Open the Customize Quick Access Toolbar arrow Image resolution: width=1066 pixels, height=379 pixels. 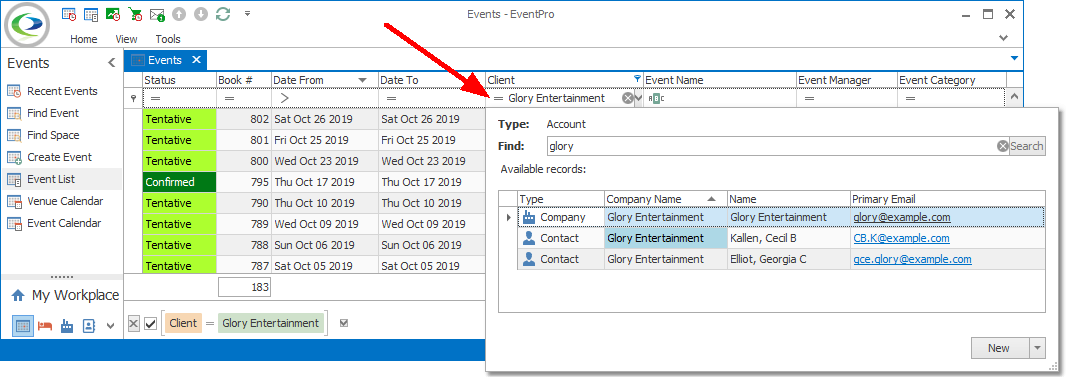click(x=247, y=14)
